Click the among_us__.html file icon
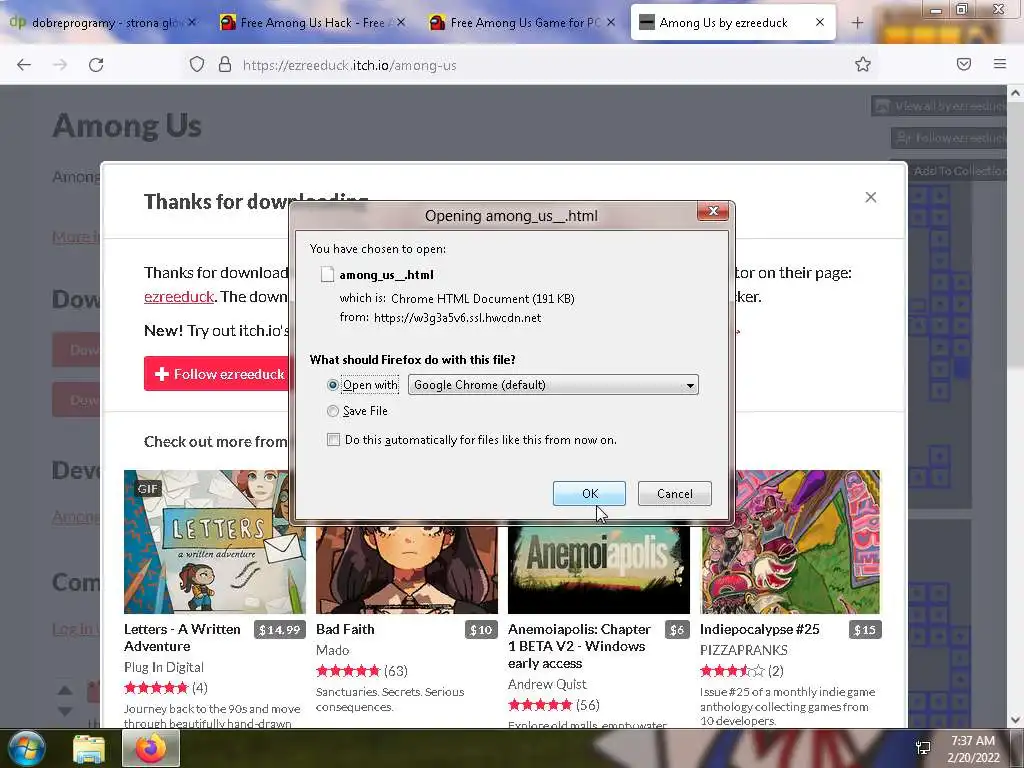The height and width of the screenshot is (768, 1024). (327, 274)
